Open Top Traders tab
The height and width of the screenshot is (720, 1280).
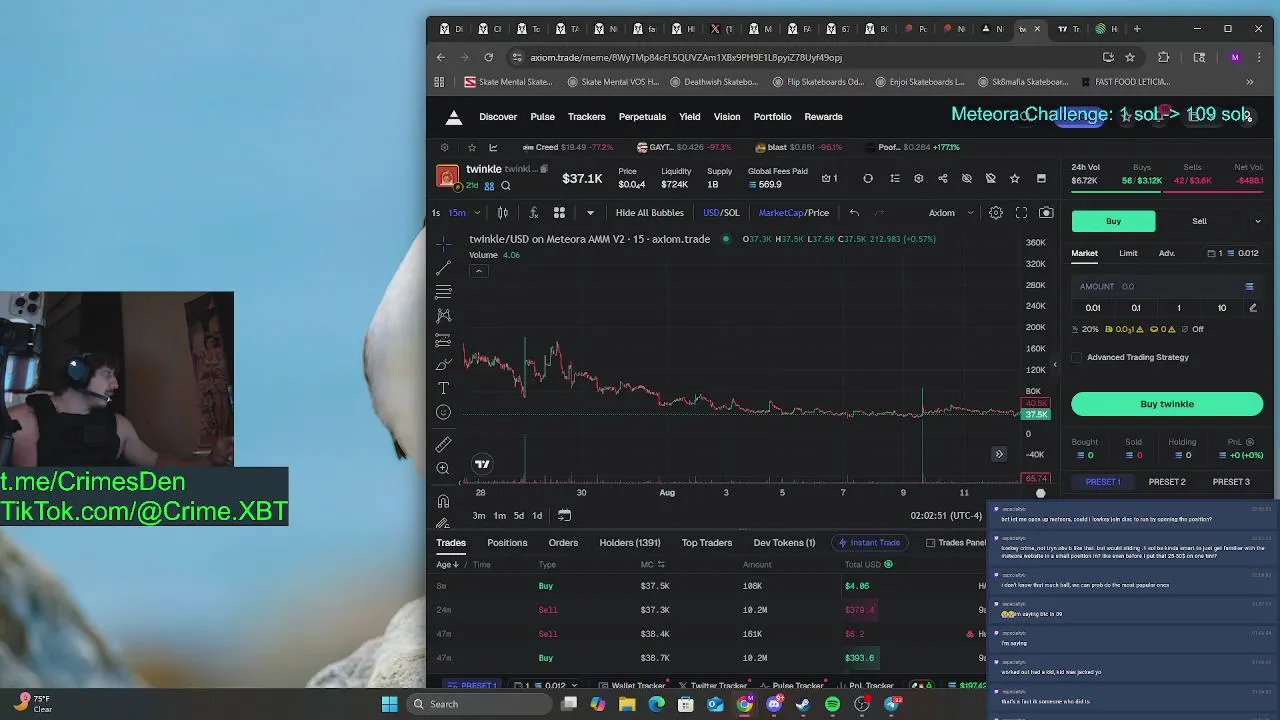point(707,543)
